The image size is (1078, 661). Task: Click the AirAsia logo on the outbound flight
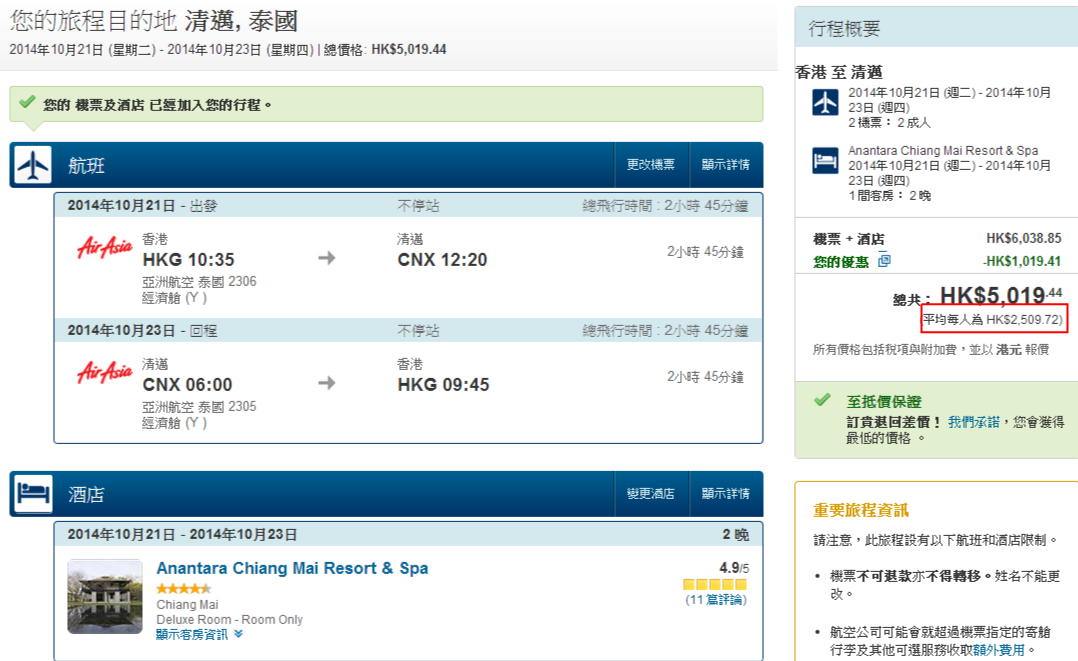pos(105,248)
